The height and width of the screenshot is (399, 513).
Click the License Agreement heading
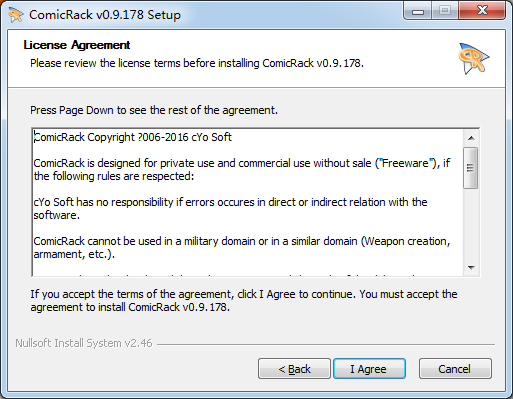click(77, 45)
